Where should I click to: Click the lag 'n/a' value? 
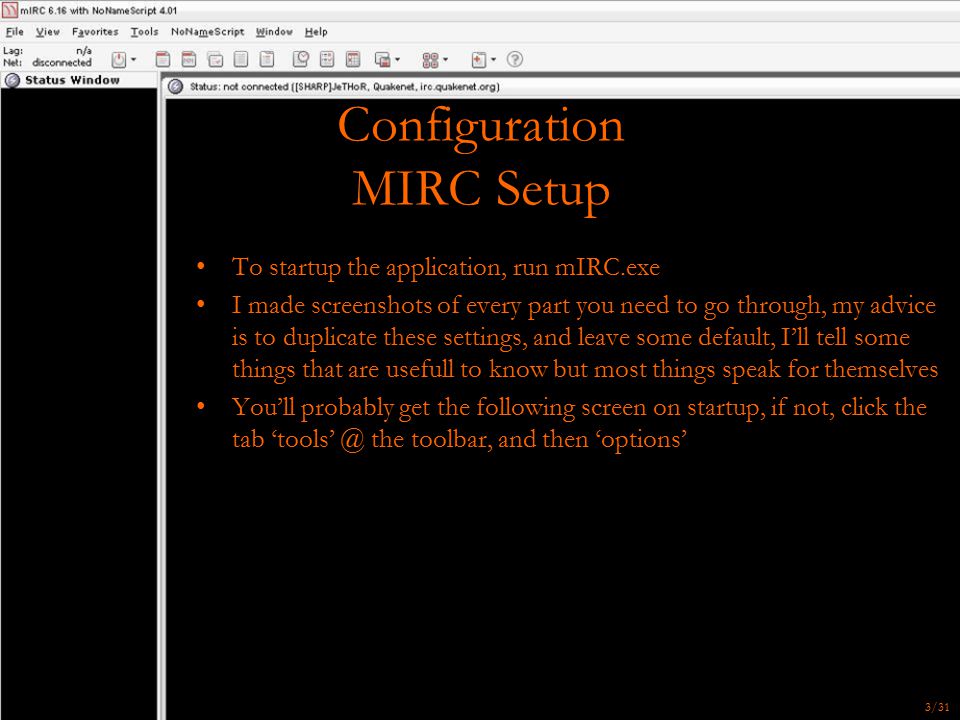[x=84, y=51]
